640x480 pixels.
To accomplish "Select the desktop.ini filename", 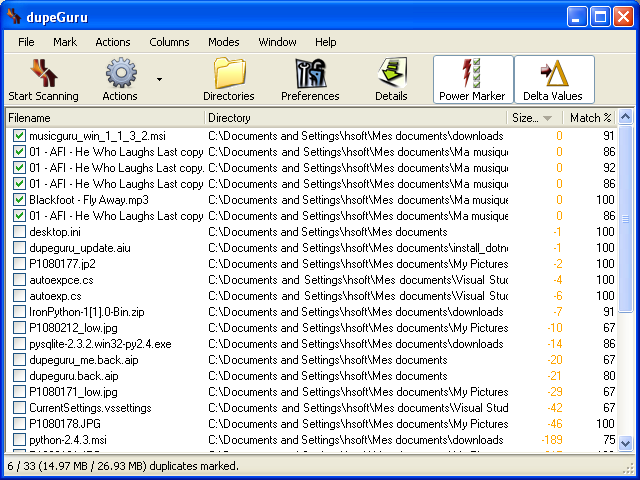I will coord(55,232).
